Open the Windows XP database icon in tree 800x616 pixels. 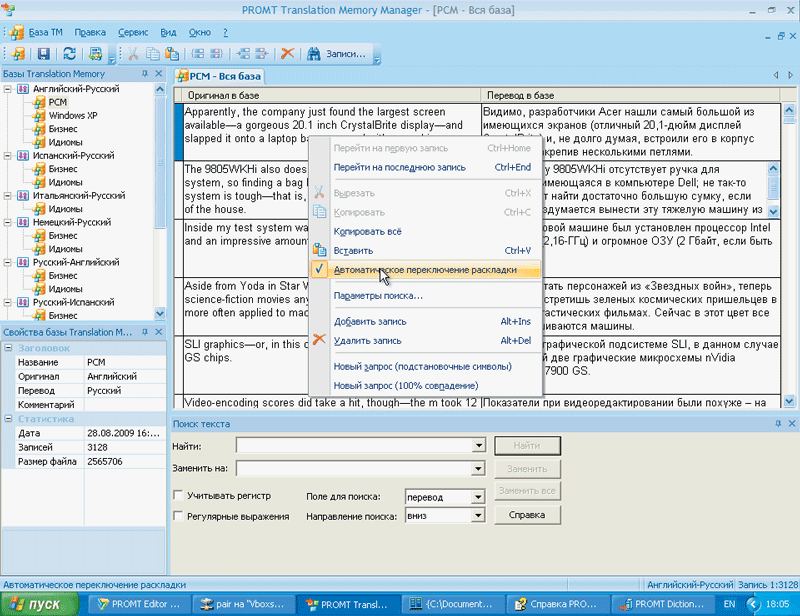click(x=40, y=115)
